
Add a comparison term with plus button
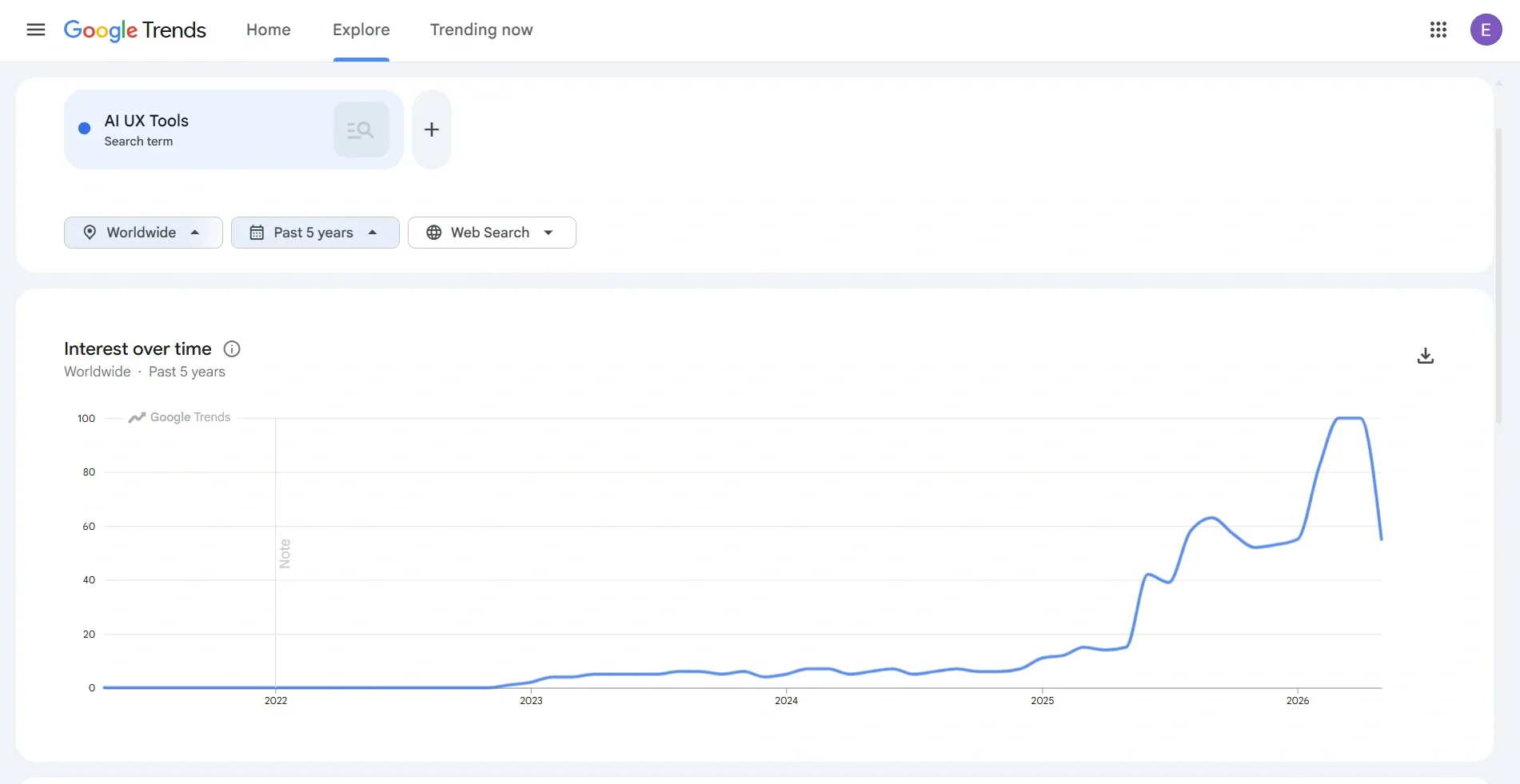click(432, 129)
